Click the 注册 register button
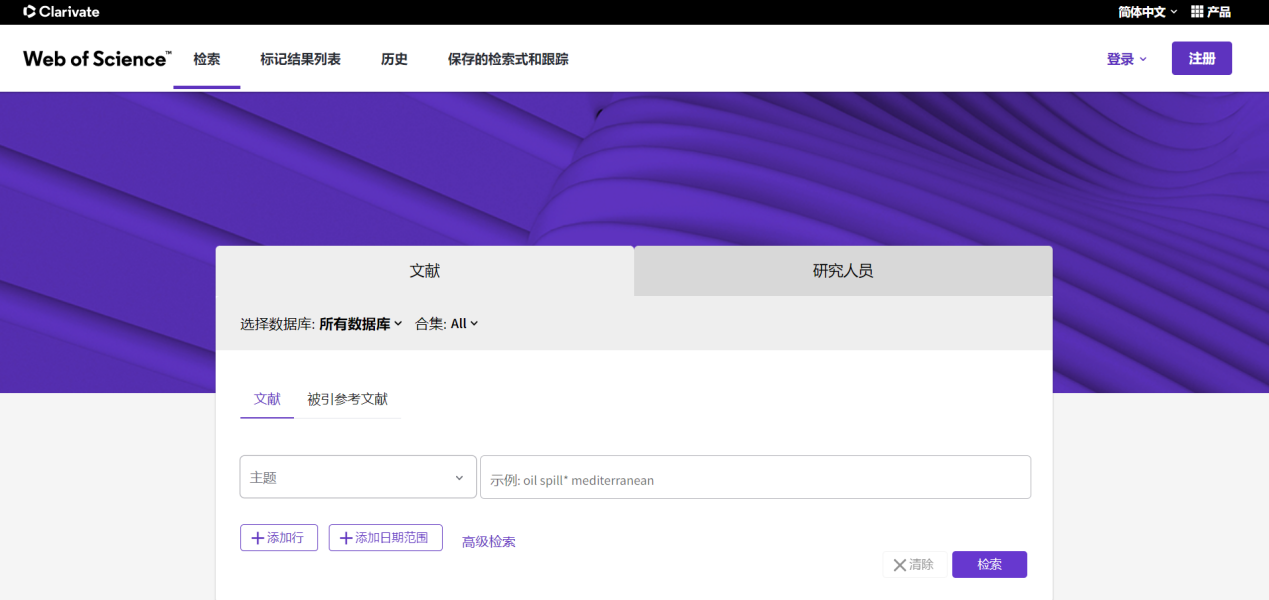The image size is (1269, 600). [x=1201, y=58]
